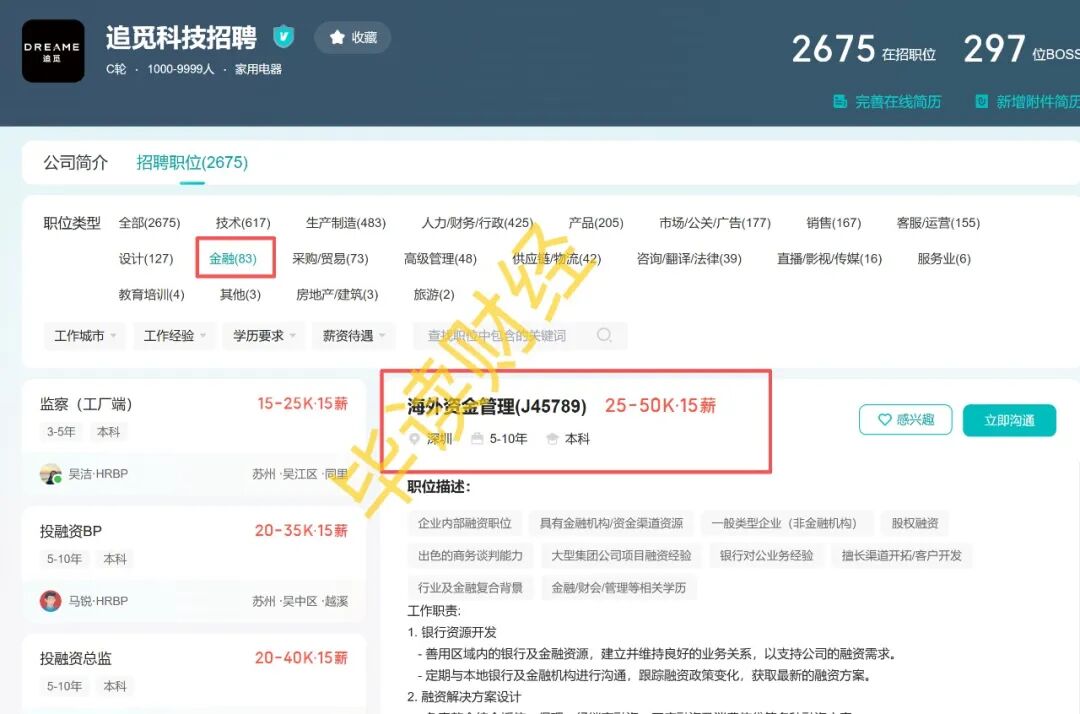Select the 直播/影视/传媒(16) category
Image resolution: width=1080 pixels, height=714 pixels.
(829, 259)
